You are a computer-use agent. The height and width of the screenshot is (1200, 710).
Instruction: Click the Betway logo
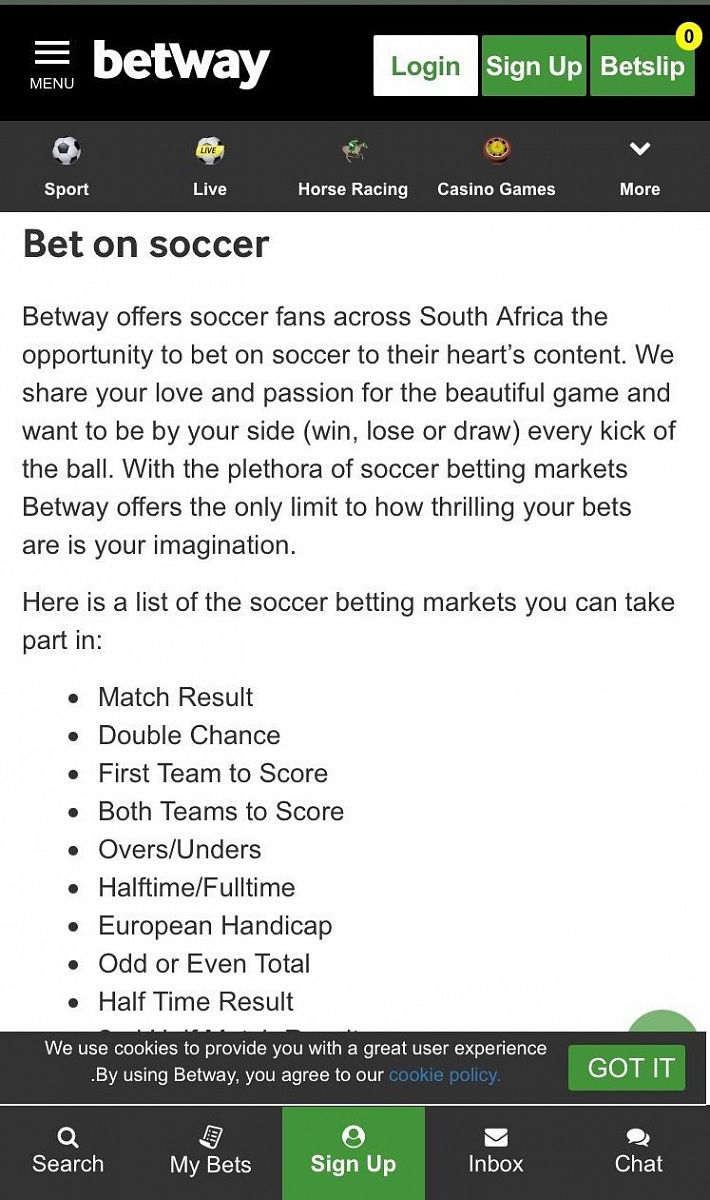181,62
